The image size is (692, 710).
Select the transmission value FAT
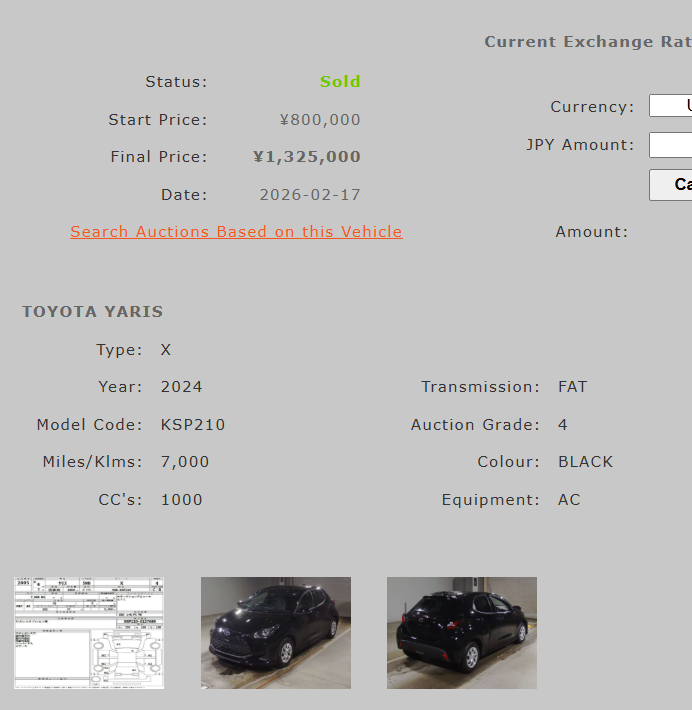pos(572,387)
